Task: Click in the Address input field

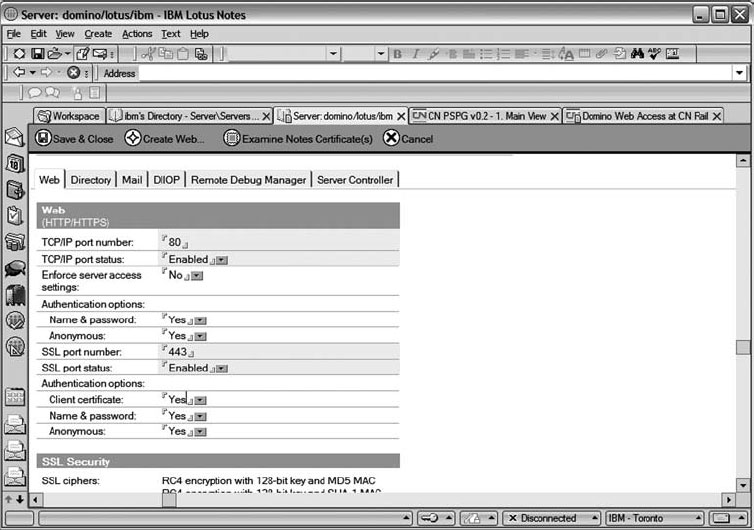Action: click(x=435, y=73)
